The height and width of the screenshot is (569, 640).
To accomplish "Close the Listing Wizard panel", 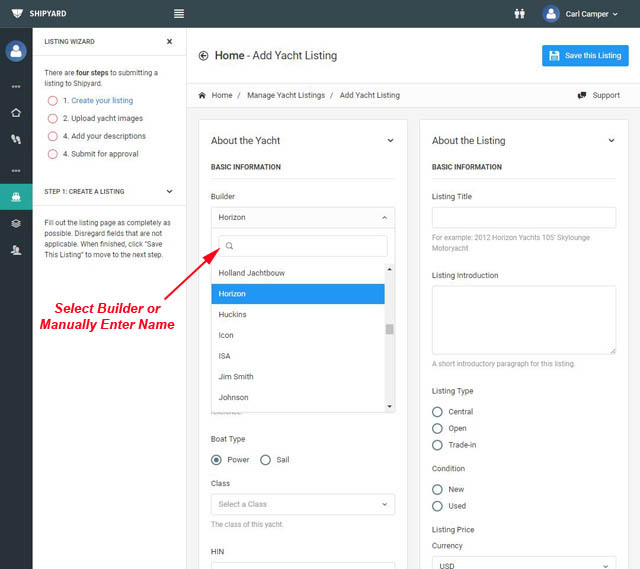I will tap(169, 42).
